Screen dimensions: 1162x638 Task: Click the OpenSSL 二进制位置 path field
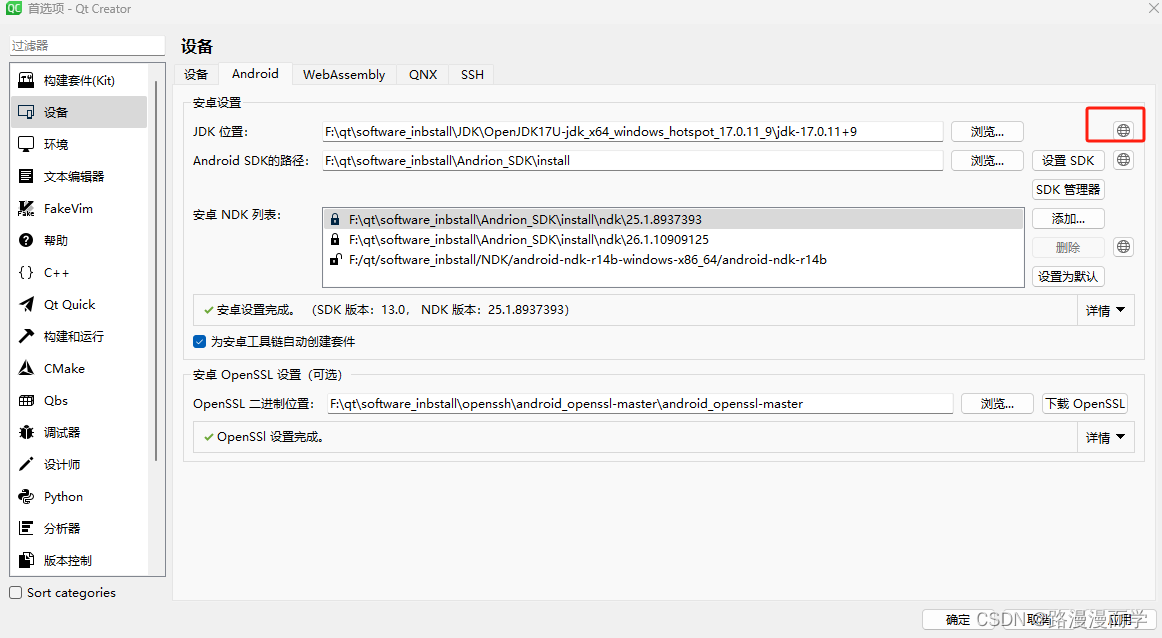[640, 403]
